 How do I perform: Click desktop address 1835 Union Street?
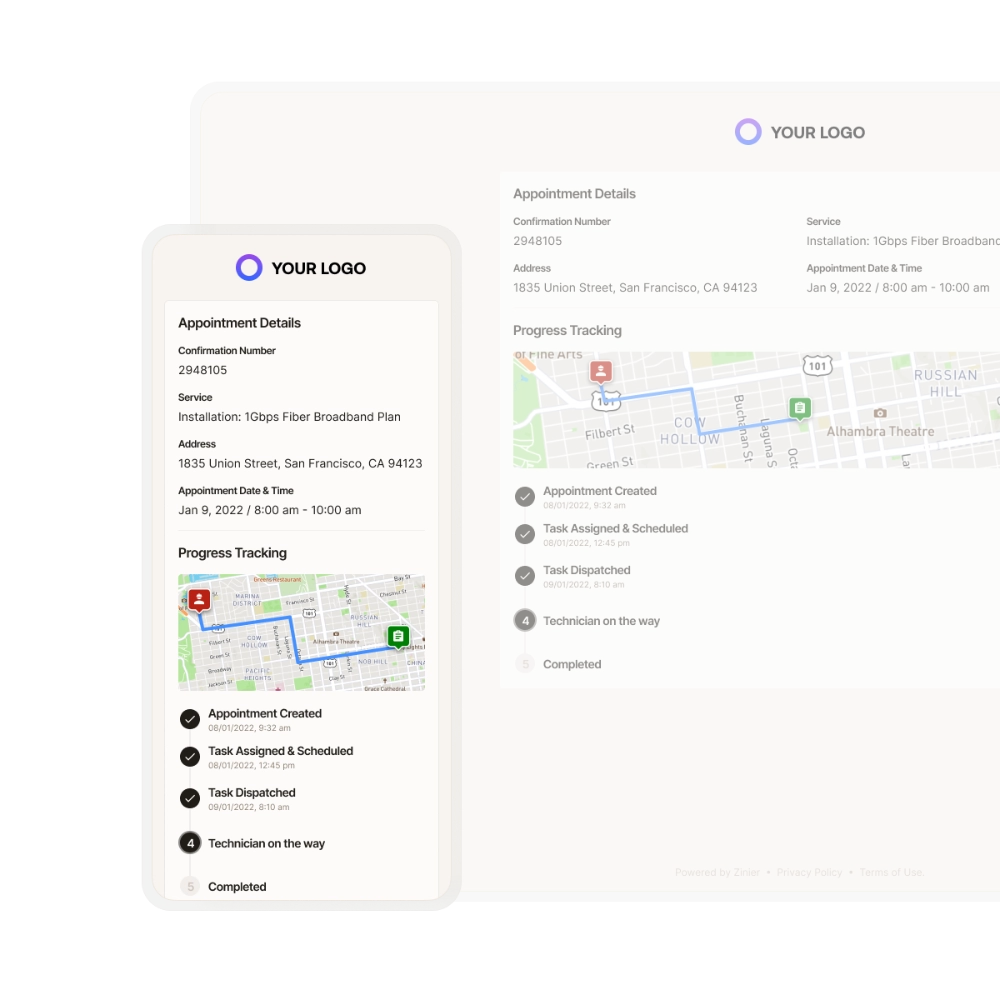point(635,288)
